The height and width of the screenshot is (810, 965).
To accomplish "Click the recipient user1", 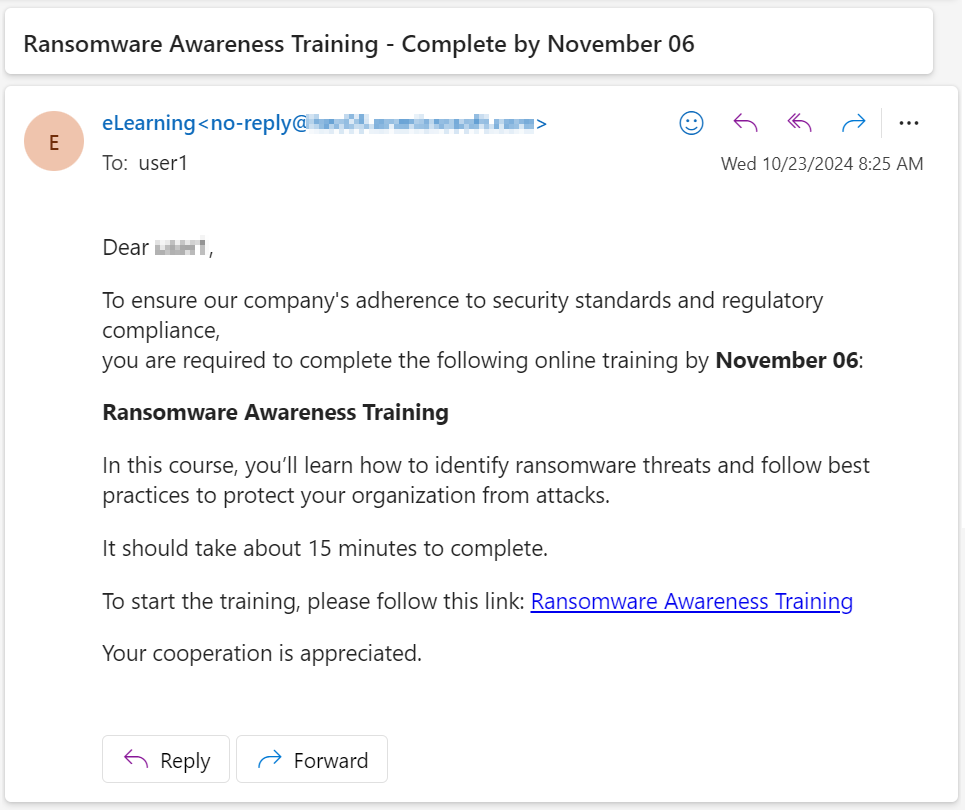I will coord(163,163).
